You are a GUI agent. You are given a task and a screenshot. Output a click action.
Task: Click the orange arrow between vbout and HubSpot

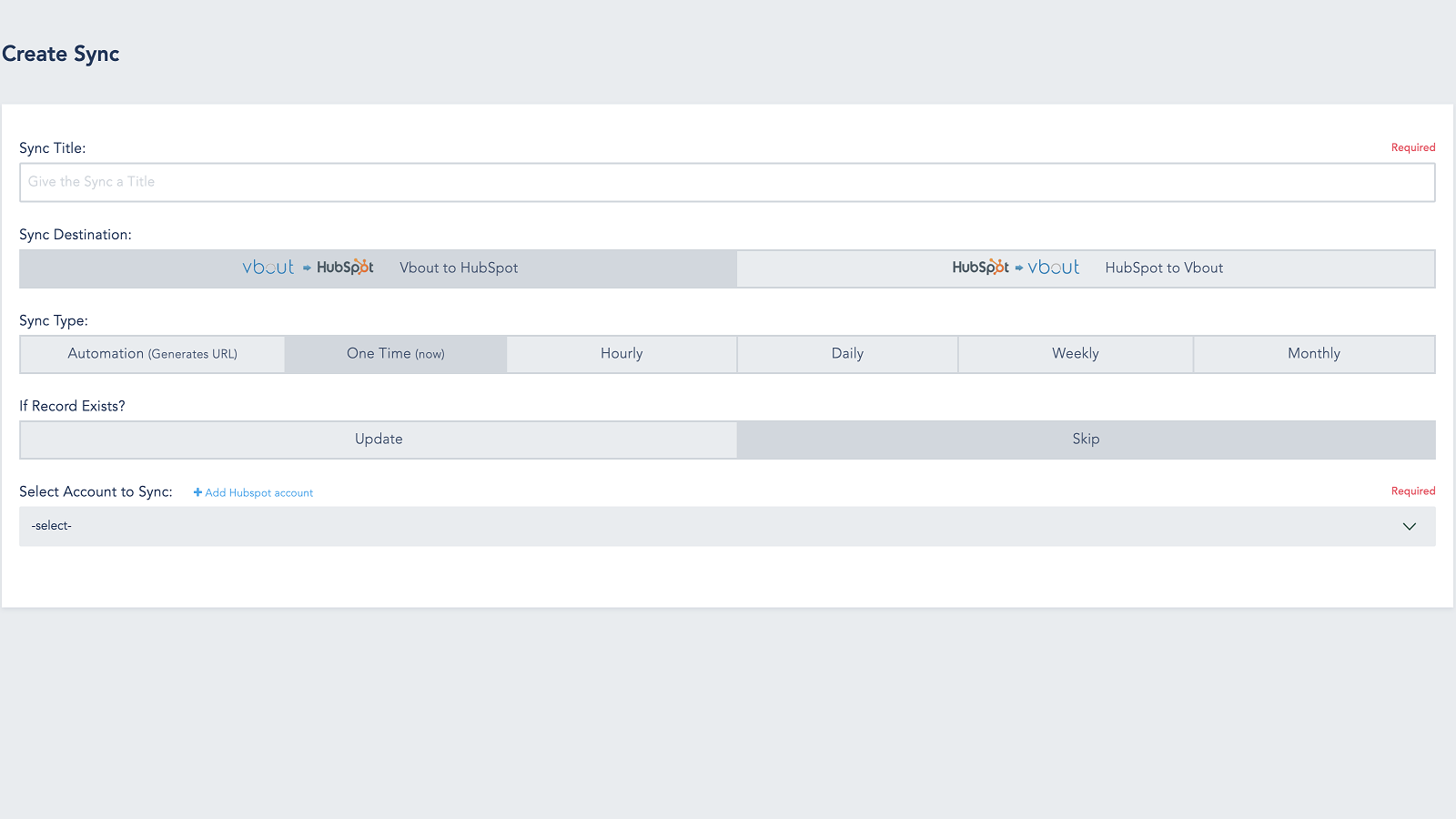click(x=306, y=268)
